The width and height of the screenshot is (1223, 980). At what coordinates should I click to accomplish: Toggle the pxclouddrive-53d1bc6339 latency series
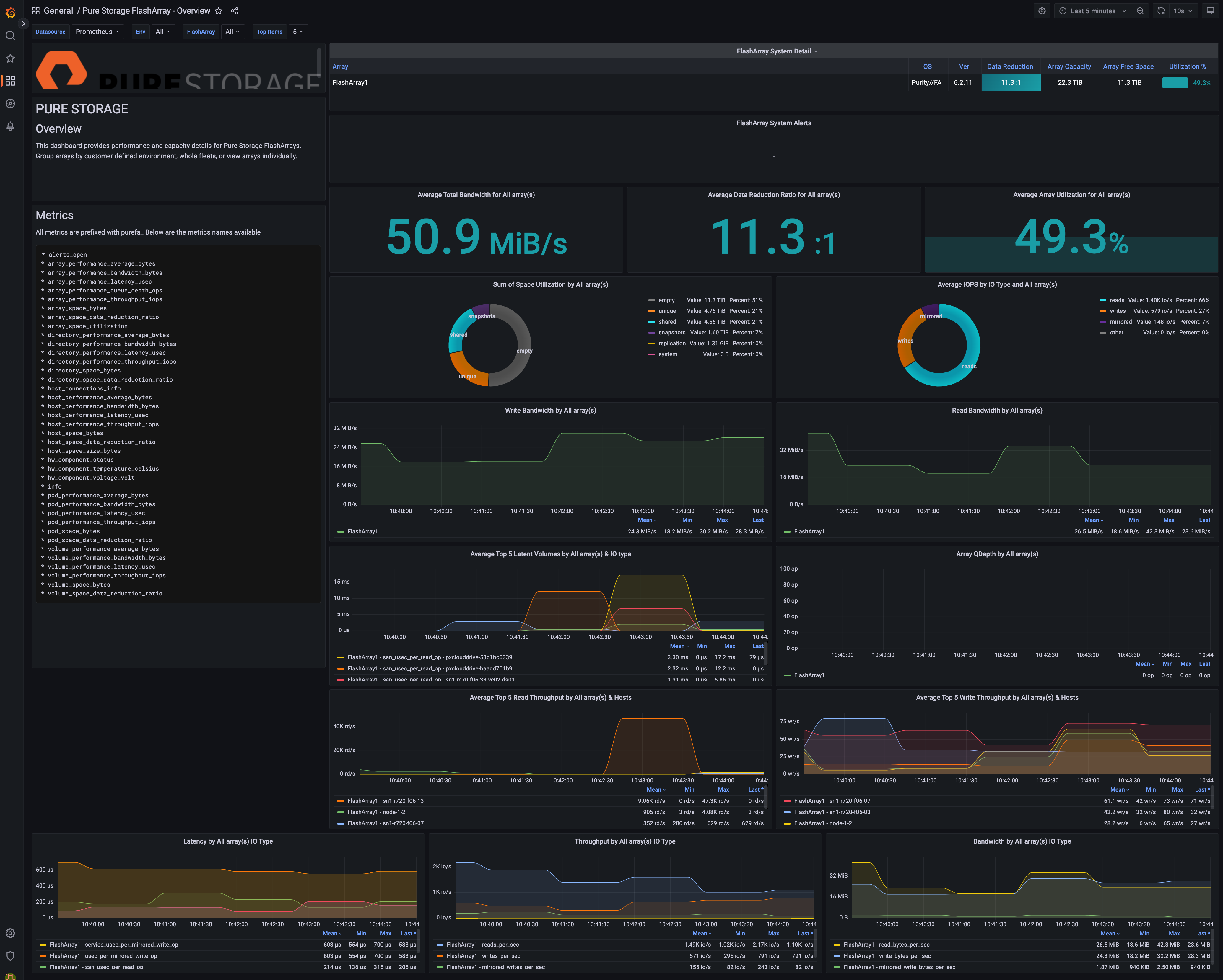430,657
